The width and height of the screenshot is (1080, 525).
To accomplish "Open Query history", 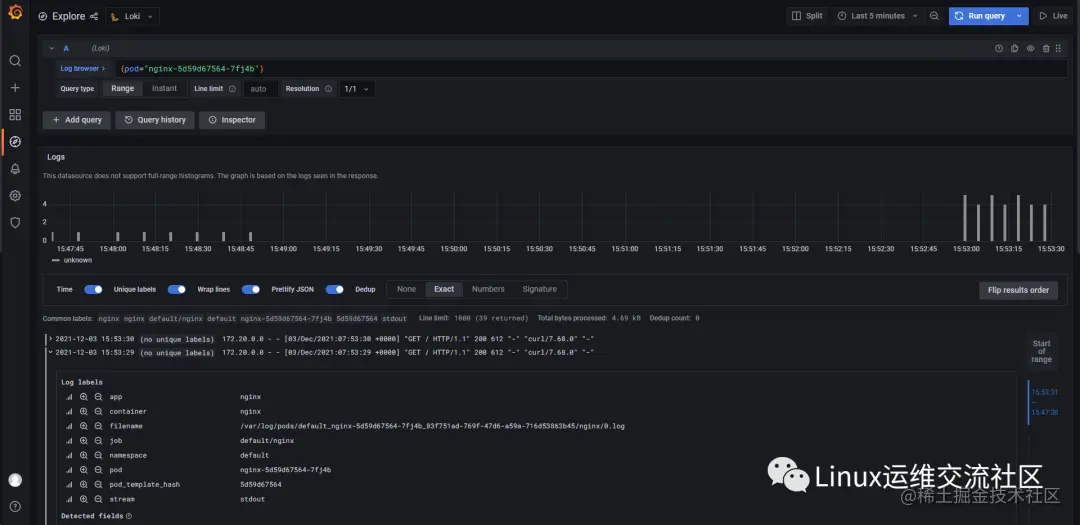I will [155, 120].
